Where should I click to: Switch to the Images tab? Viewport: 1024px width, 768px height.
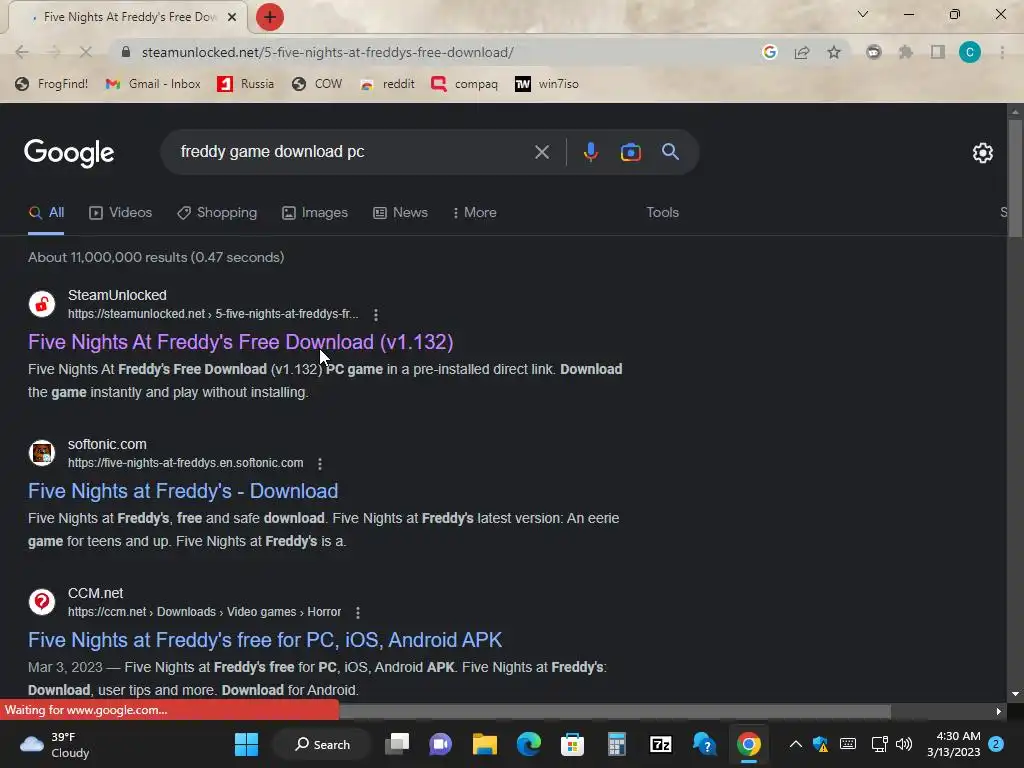(x=315, y=213)
